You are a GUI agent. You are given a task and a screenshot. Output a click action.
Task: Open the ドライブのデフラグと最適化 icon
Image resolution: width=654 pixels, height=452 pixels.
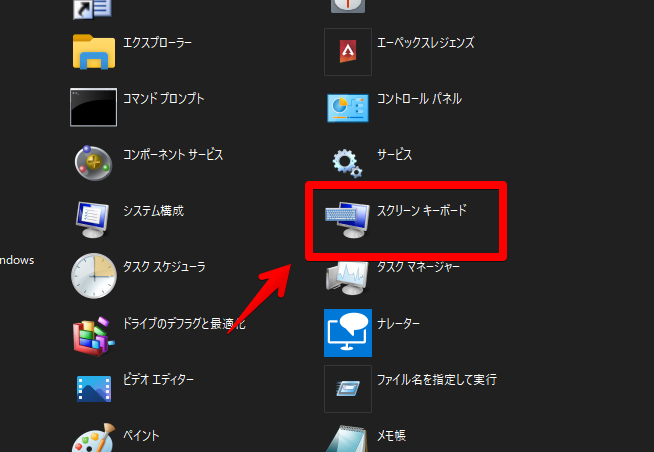tap(93, 336)
